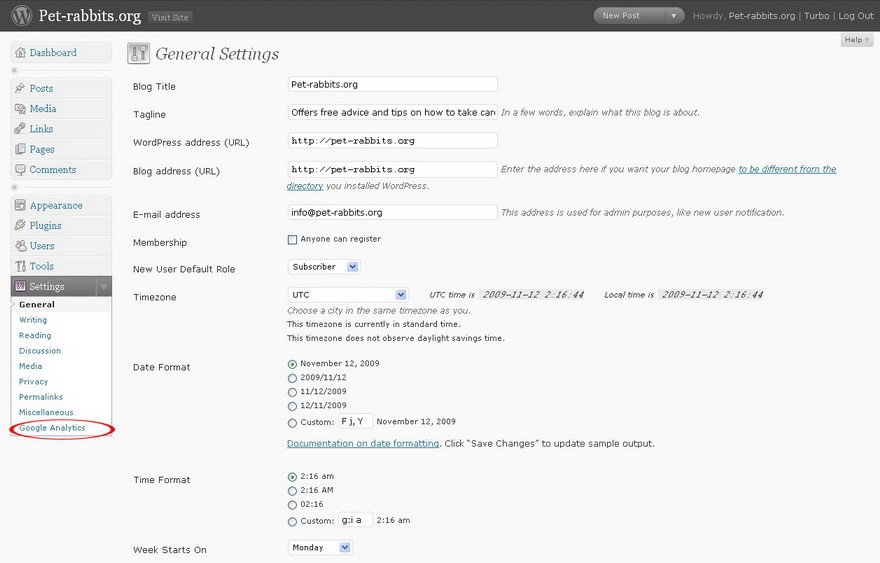
Task: Select 2:16 AM uppercase time format
Action: tap(292, 491)
